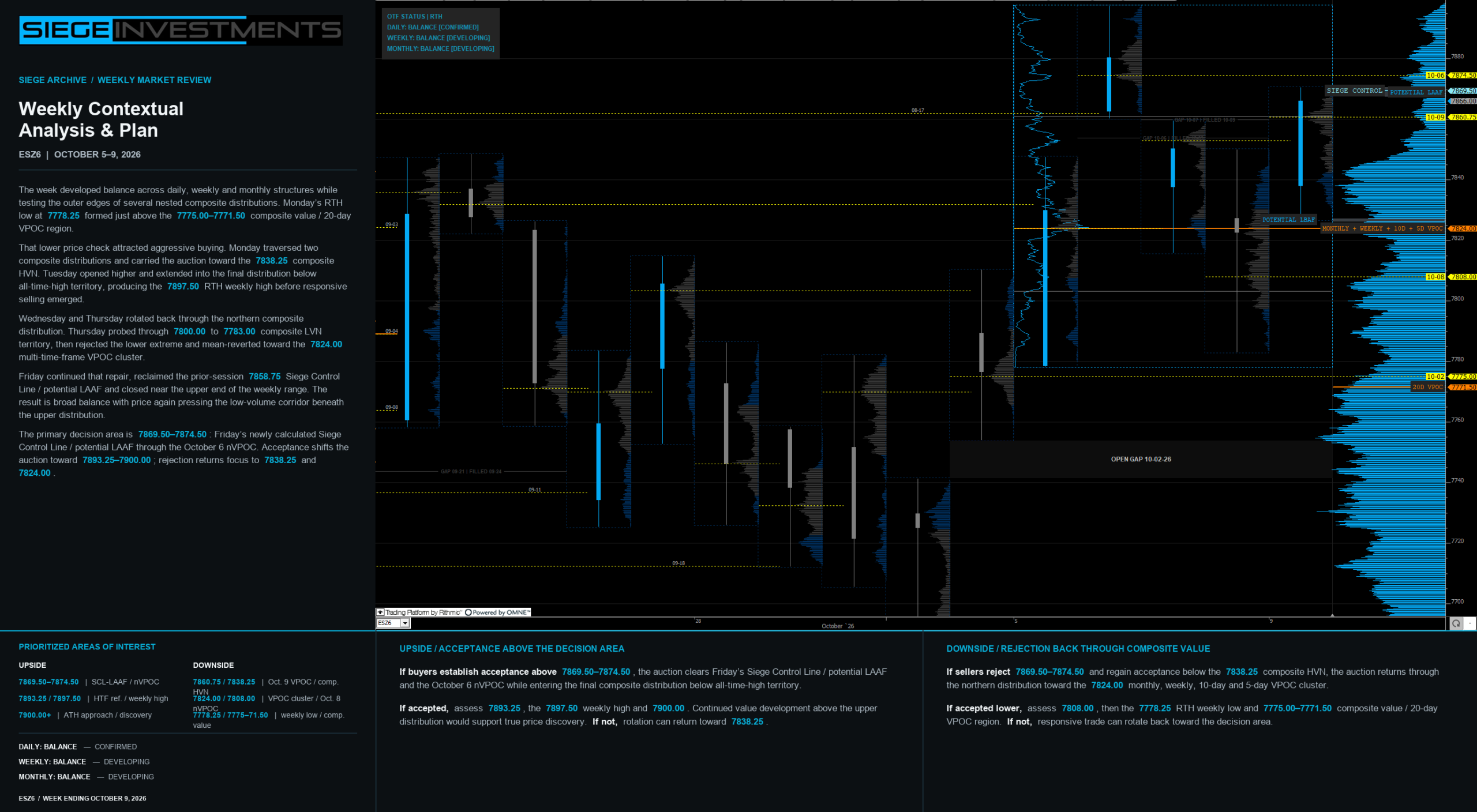1477x812 pixels.
Task: Click the circular reset icon below the price axis
Action: [x=1456, y=623]
